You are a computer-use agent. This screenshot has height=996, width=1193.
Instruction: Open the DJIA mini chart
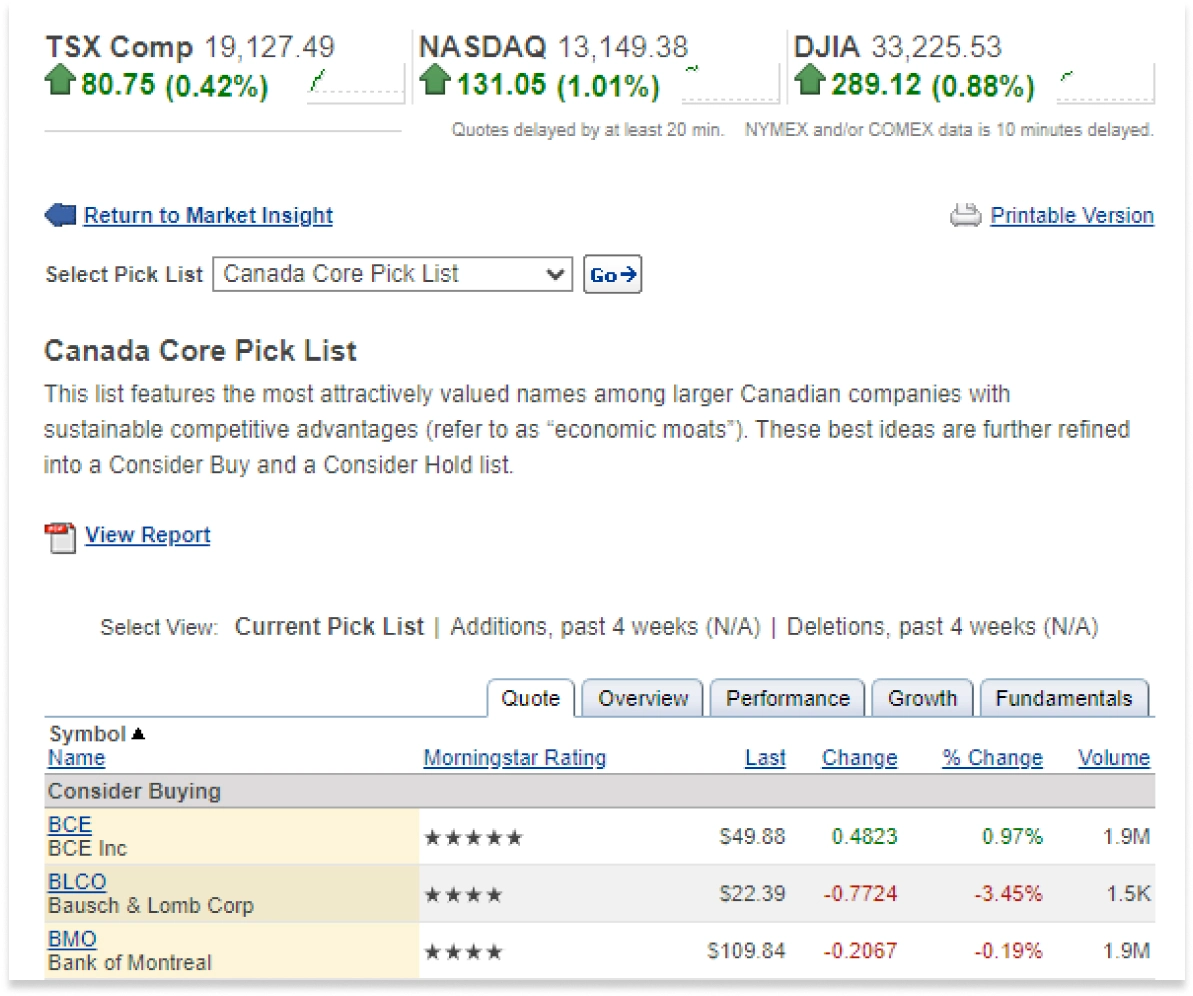tap(1106, 82)
